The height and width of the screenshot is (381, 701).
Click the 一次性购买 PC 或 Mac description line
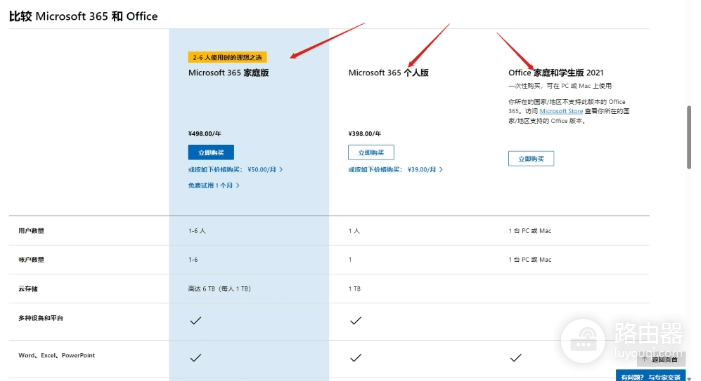[560, 86]
